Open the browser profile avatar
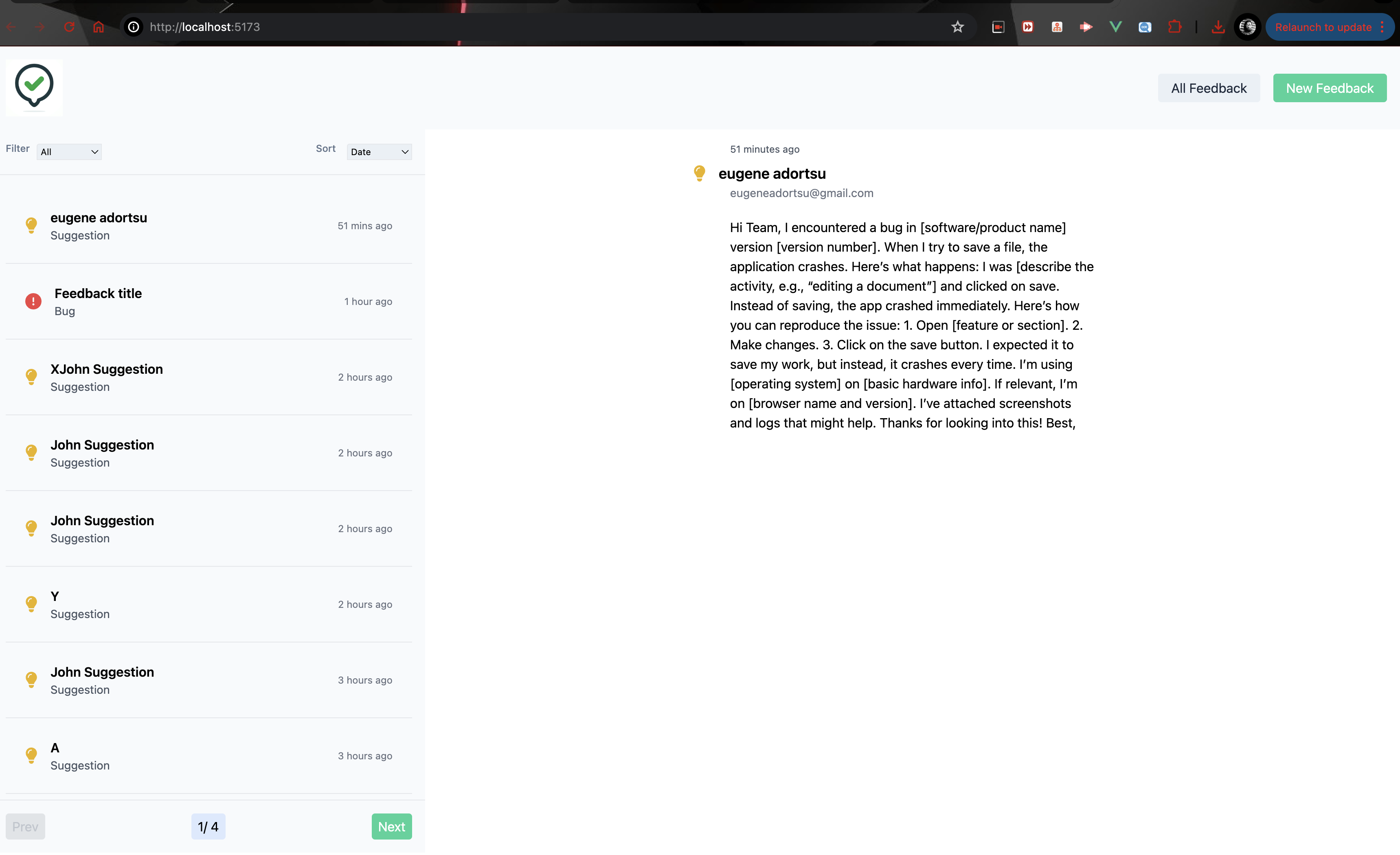Screen dimensions: 1400x855 [x=1247, y=27]
